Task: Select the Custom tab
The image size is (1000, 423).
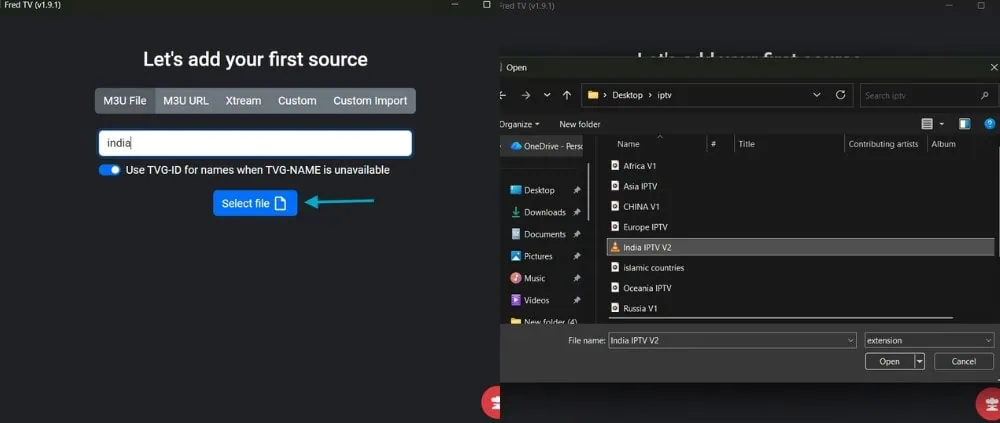Action: point(297,101)
